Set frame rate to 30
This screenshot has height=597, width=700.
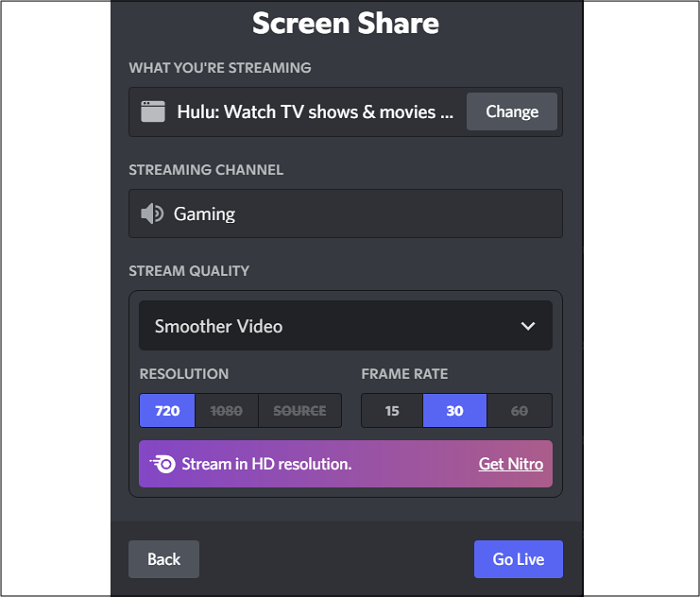pos(454,410)
